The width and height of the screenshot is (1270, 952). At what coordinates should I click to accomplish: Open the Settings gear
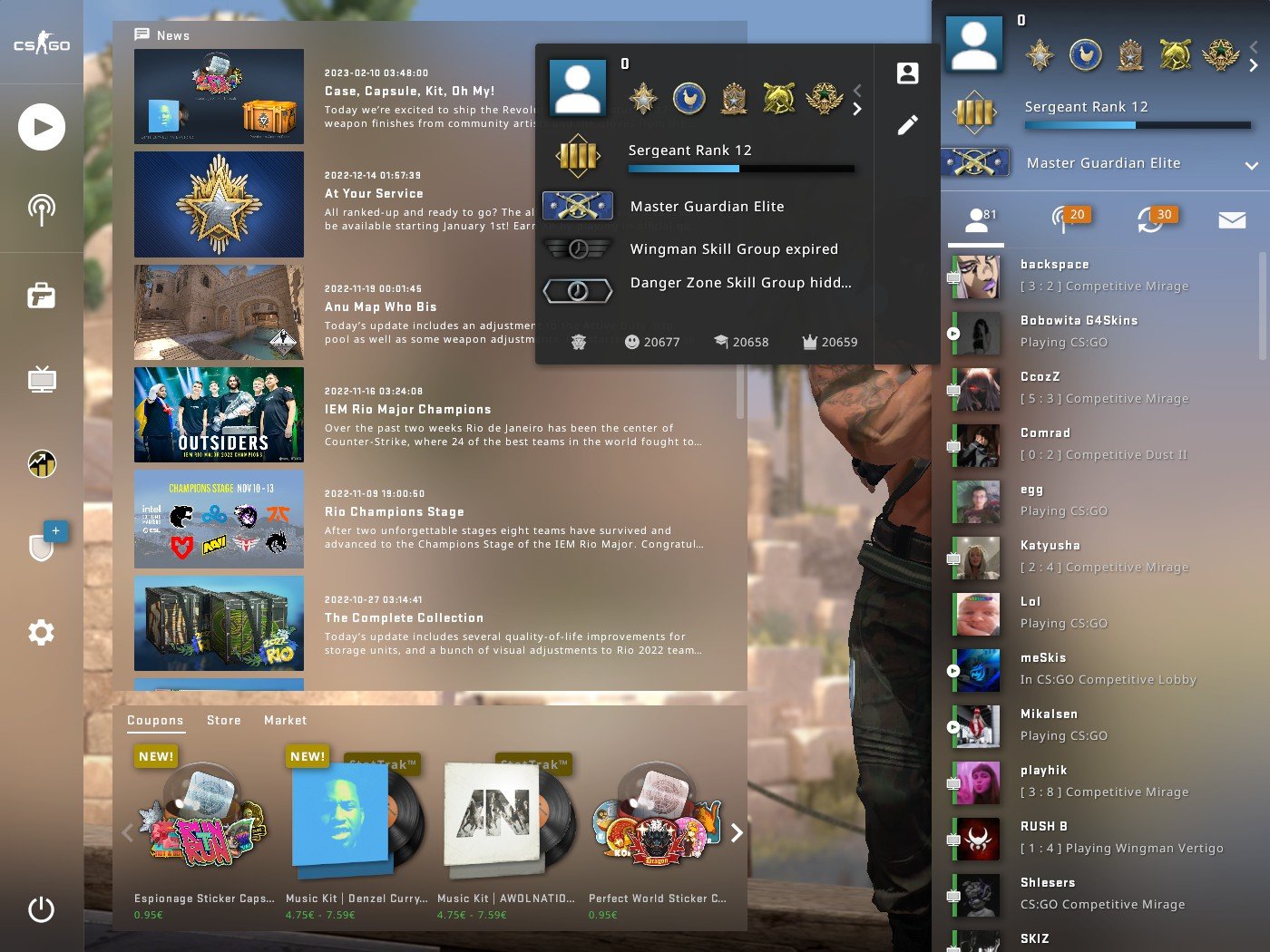42,632
